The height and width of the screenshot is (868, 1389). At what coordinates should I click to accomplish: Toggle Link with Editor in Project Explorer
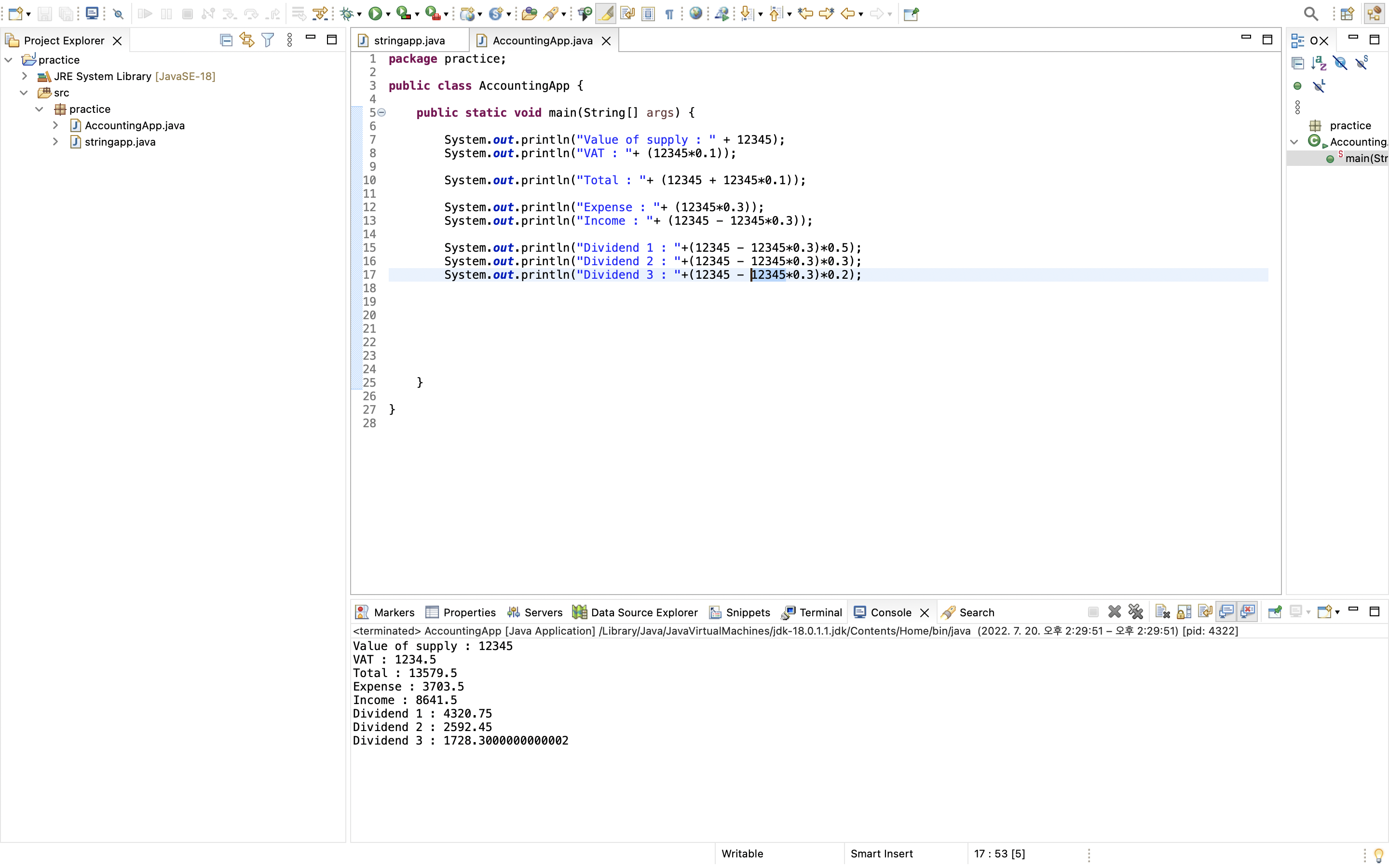coord(247,40)
